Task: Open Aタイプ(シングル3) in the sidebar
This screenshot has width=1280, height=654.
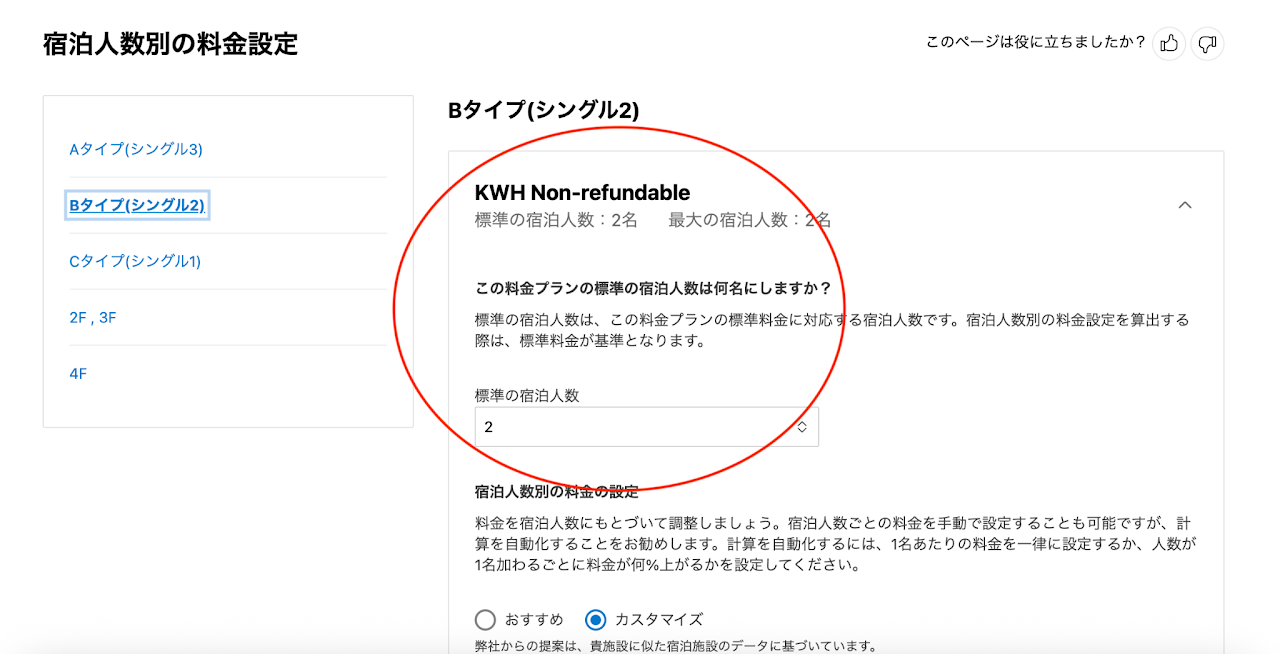Action: tap(136, 149)
